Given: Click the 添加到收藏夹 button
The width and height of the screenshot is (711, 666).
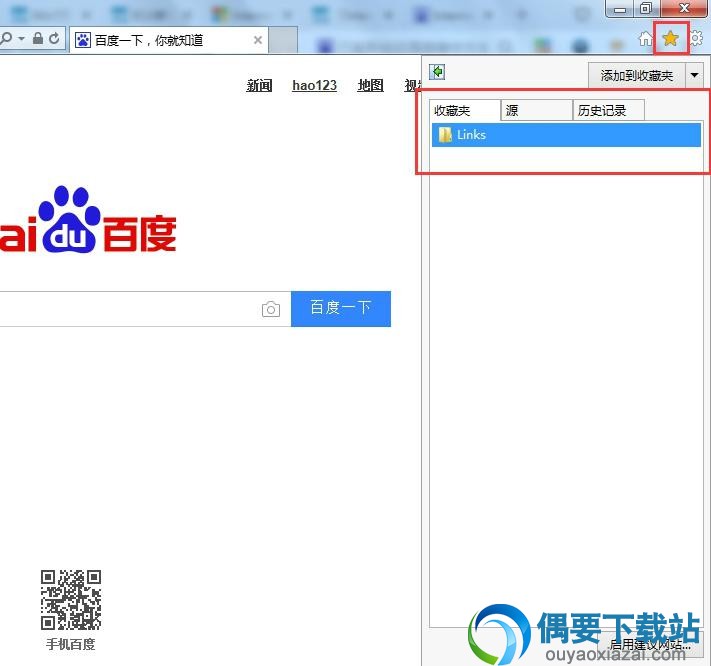Looking at the screenshot, I should 637,75.
